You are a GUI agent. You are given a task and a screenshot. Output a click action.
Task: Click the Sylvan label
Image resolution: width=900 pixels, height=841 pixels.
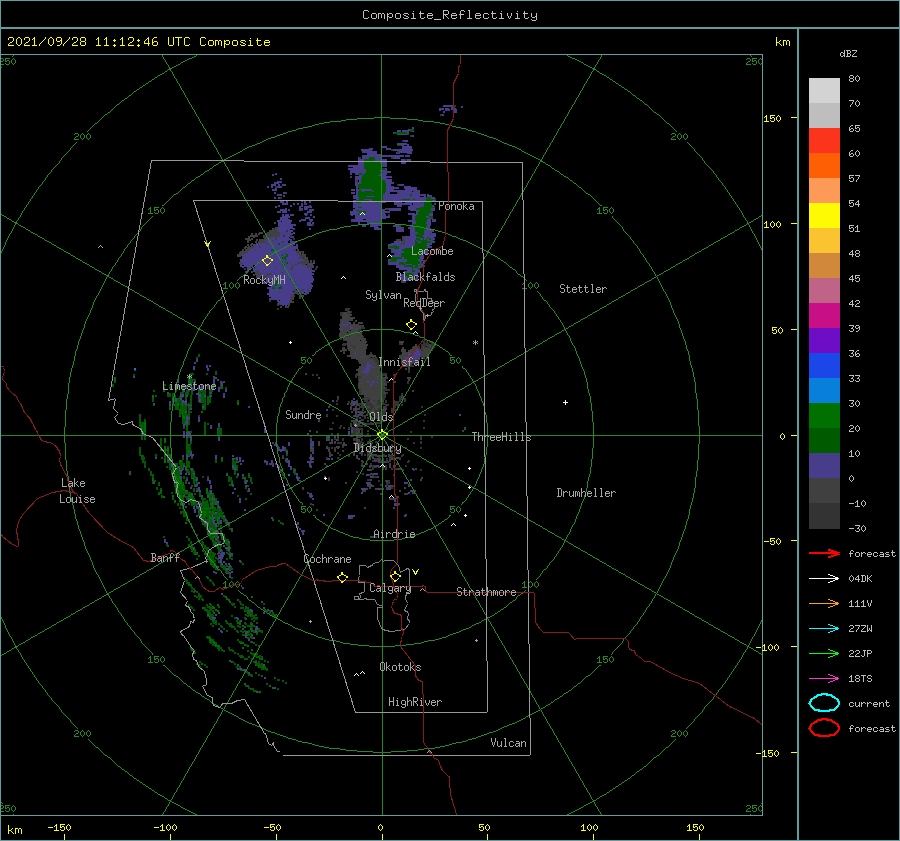[x=383, y=296]
